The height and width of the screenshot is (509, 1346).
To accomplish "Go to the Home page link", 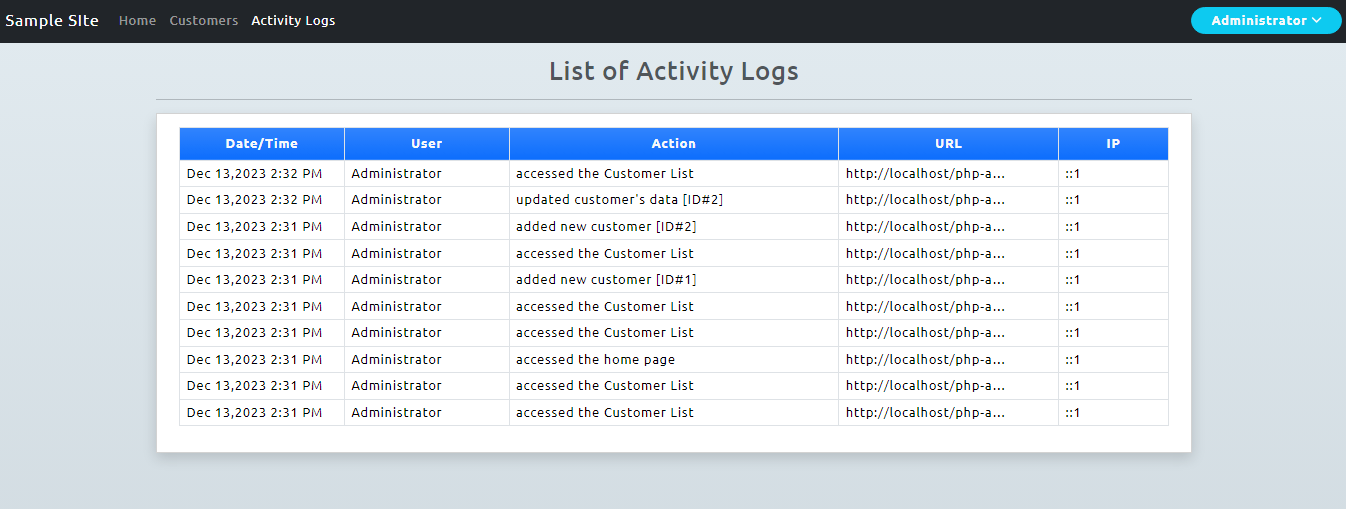I will [x=137, y=21].
